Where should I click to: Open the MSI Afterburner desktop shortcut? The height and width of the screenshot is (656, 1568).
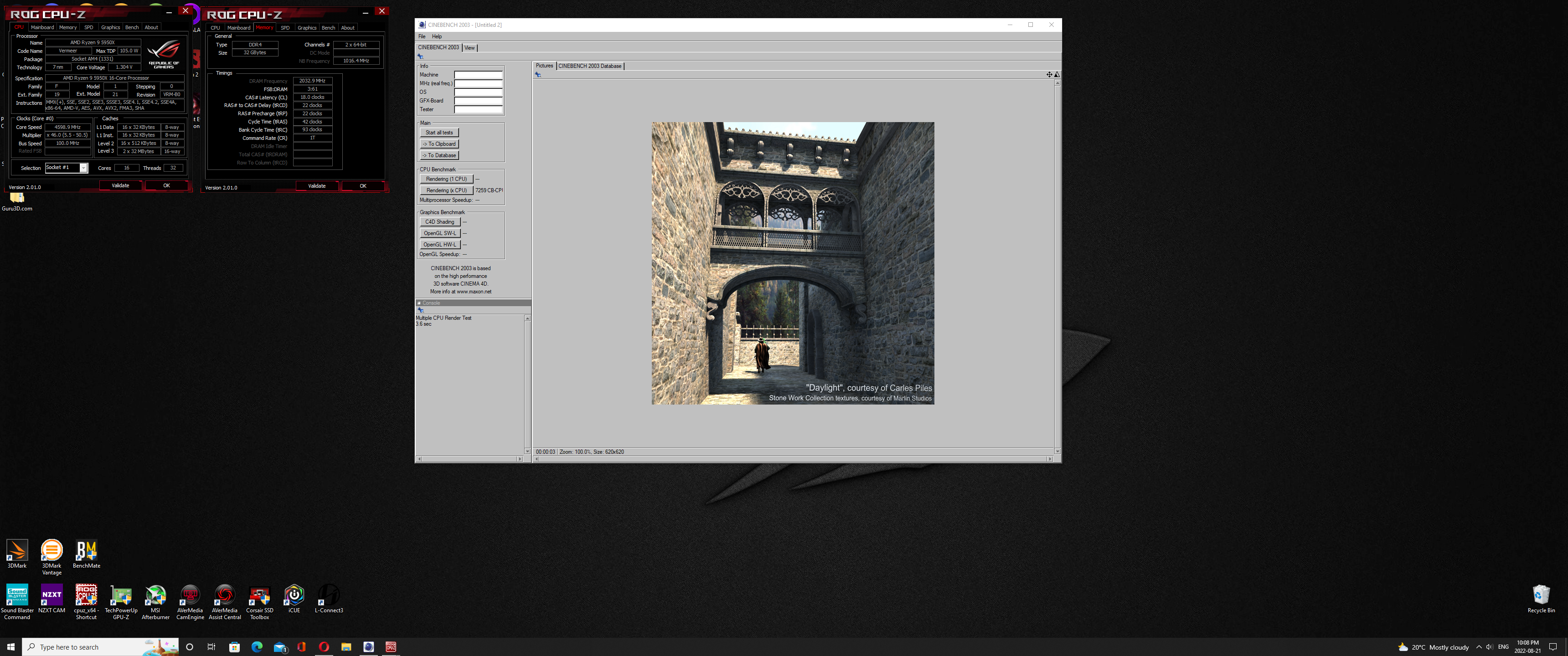click(156, 602)
